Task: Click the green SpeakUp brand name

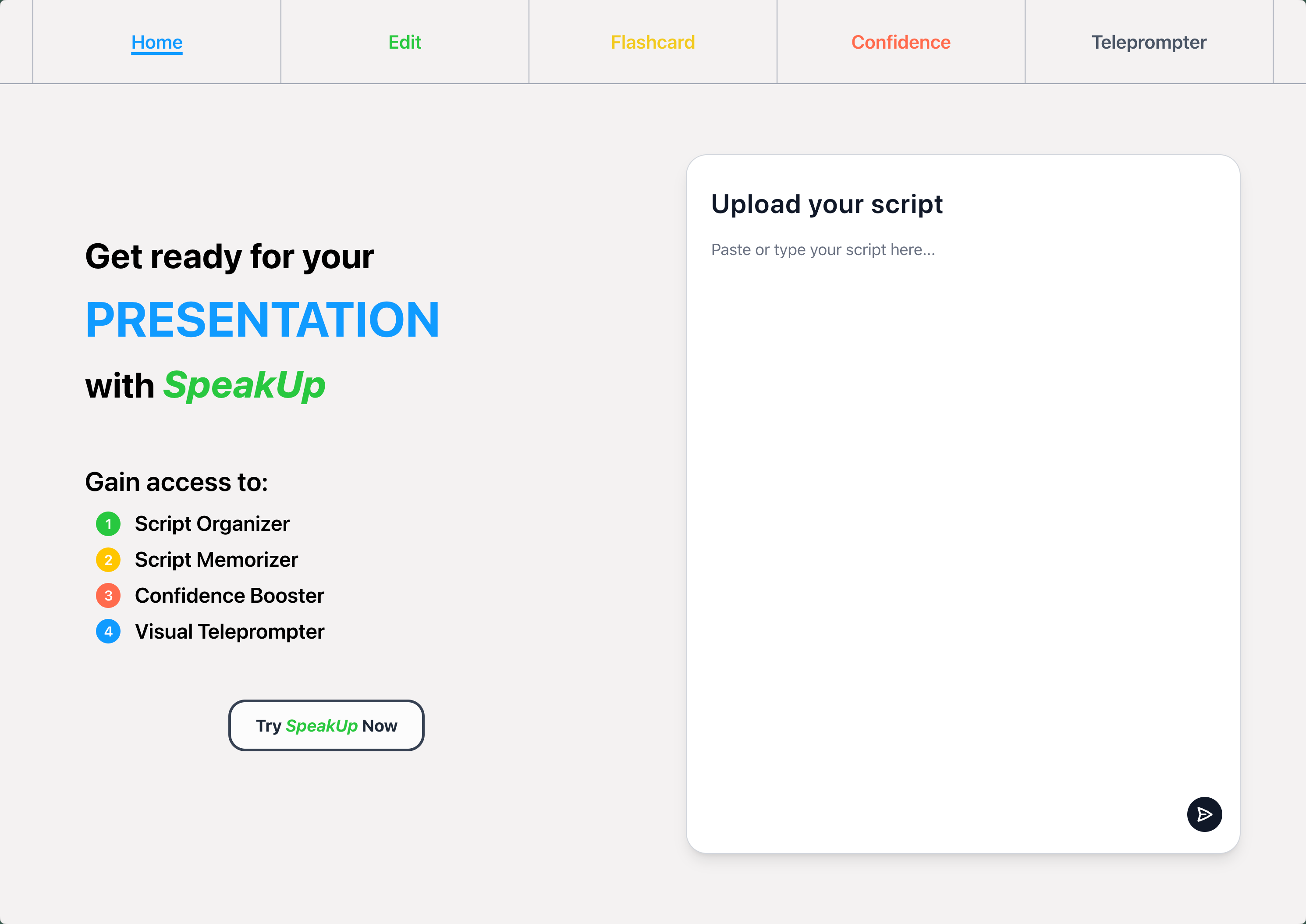Action: pyautogui.click(x=245, y=385)
